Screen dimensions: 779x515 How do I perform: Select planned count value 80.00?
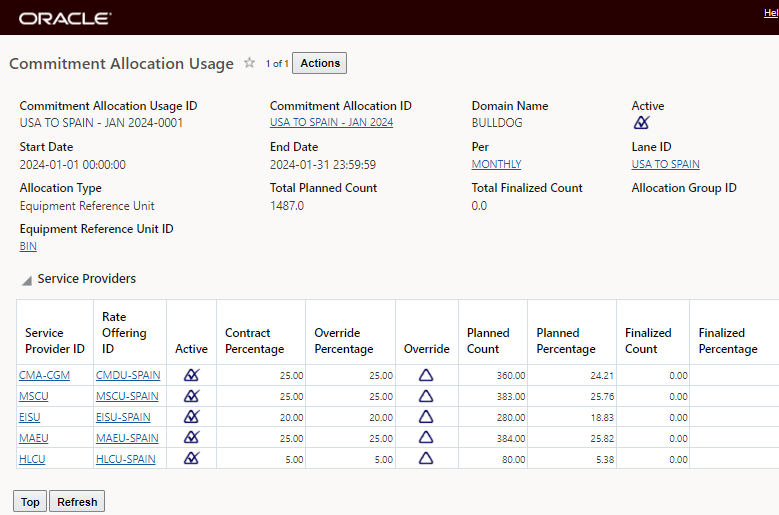click(513, 459)
